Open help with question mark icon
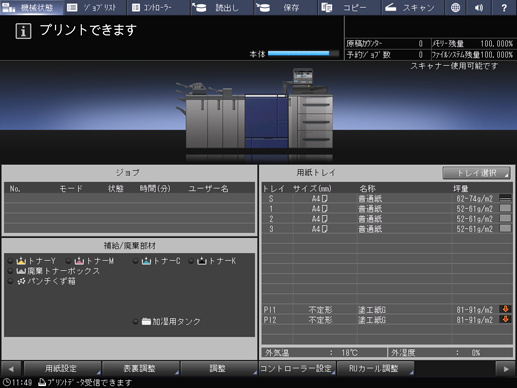This screenshot has width=517, height=388. pos(504,7)
